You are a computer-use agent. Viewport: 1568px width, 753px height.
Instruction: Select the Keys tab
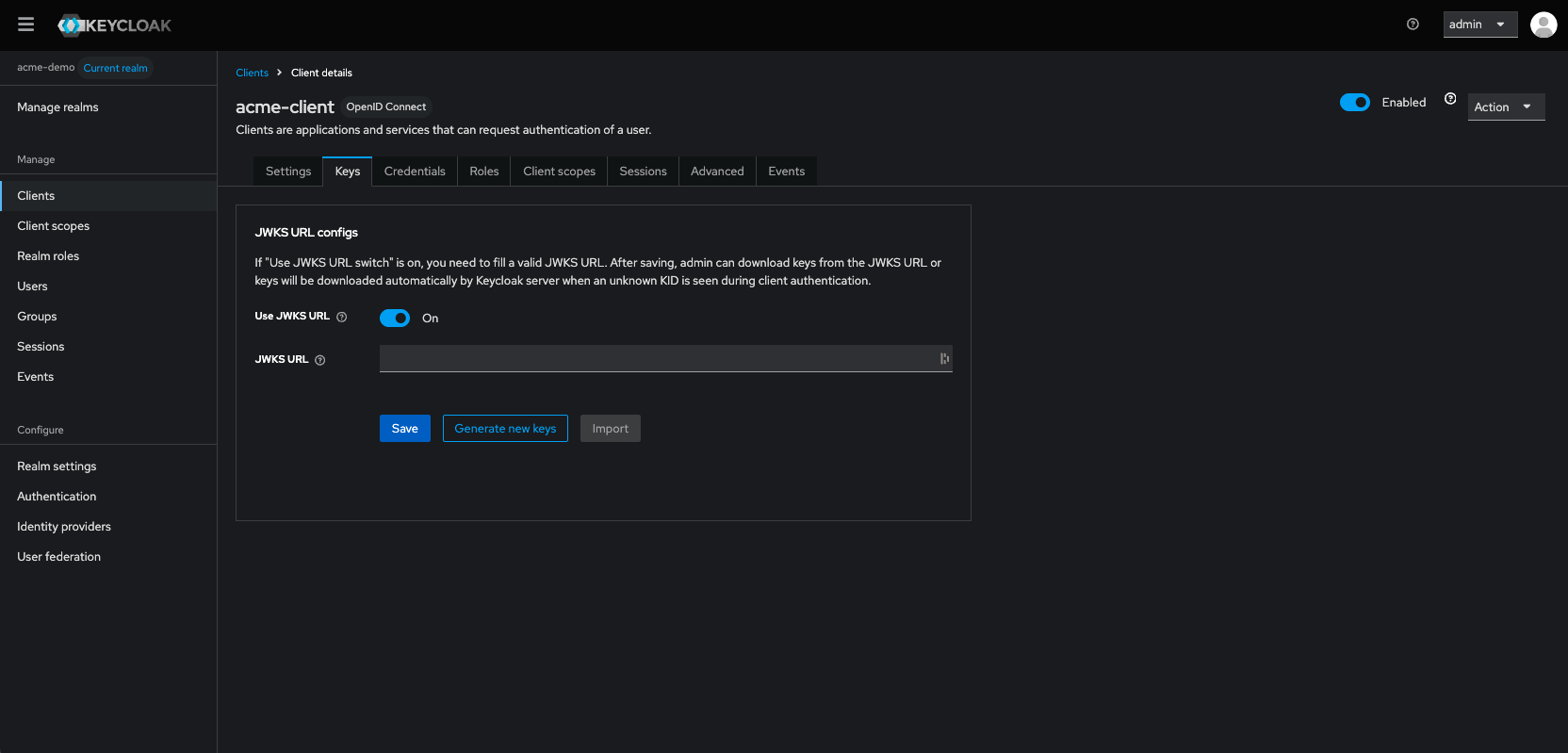pyautogui.click(x=348, y=172)
